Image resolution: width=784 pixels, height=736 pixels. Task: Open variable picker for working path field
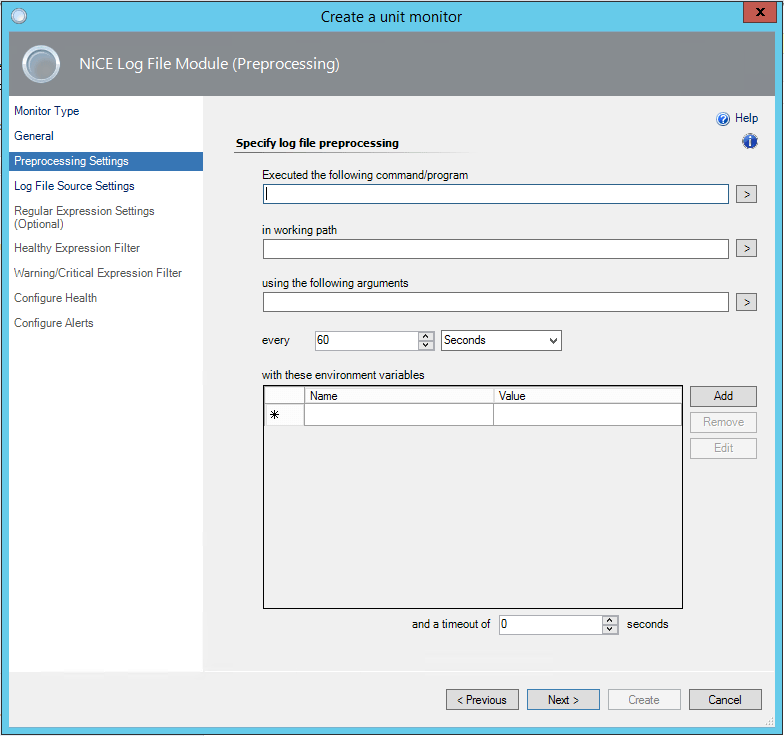click(746, 248)
